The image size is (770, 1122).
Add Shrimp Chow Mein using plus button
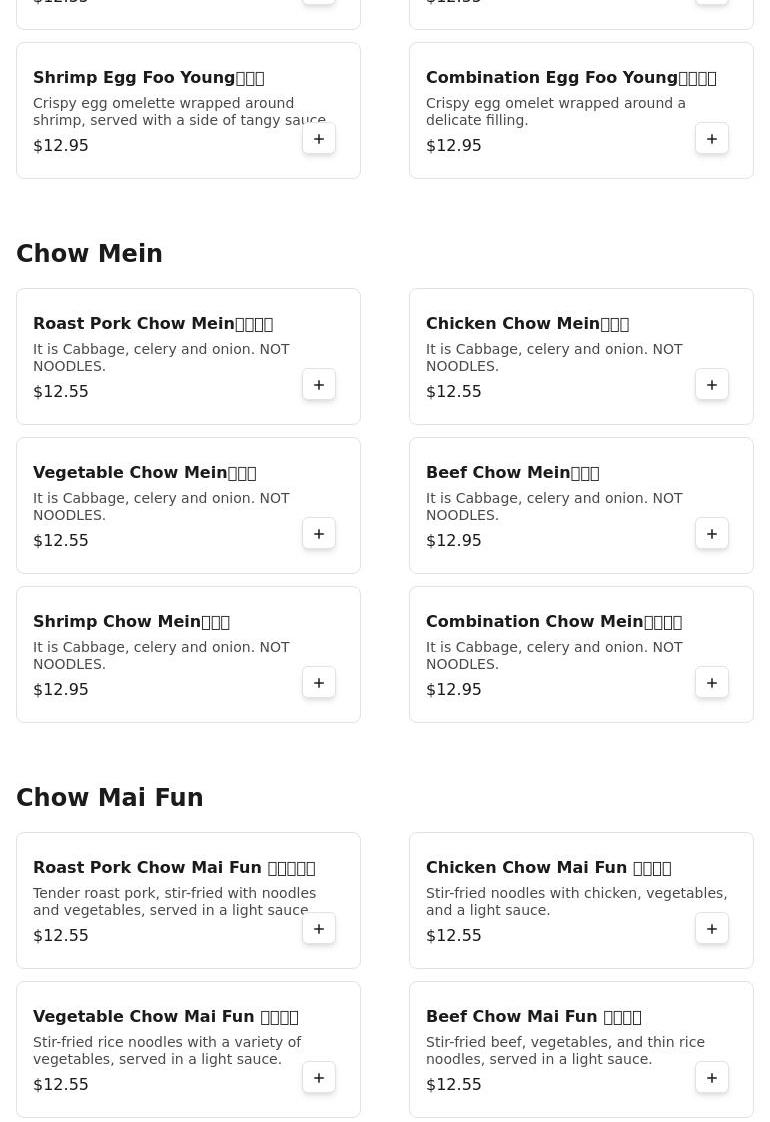319,683
